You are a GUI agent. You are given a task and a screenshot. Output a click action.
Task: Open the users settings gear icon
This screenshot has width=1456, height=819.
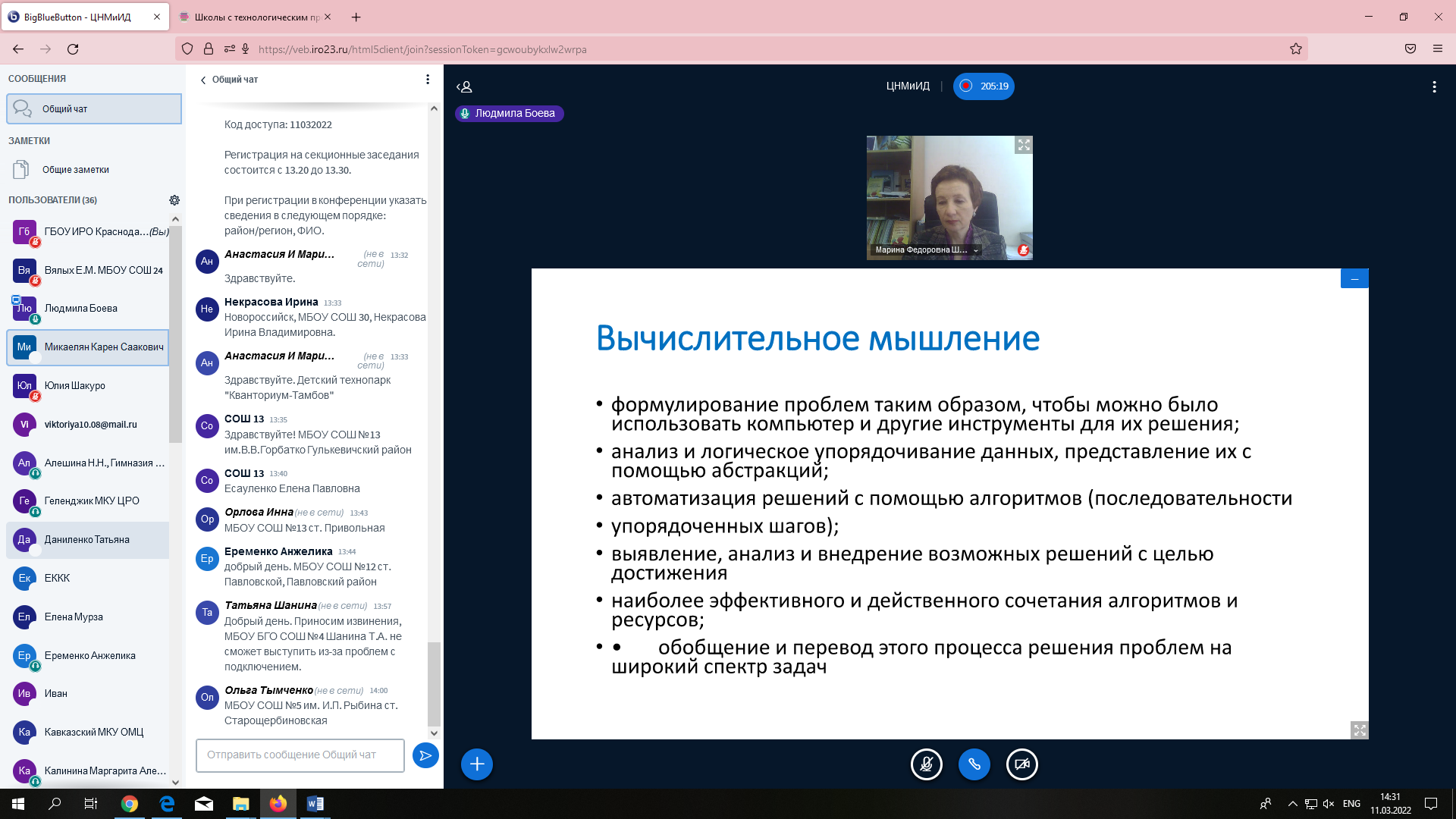pos(174,200)
